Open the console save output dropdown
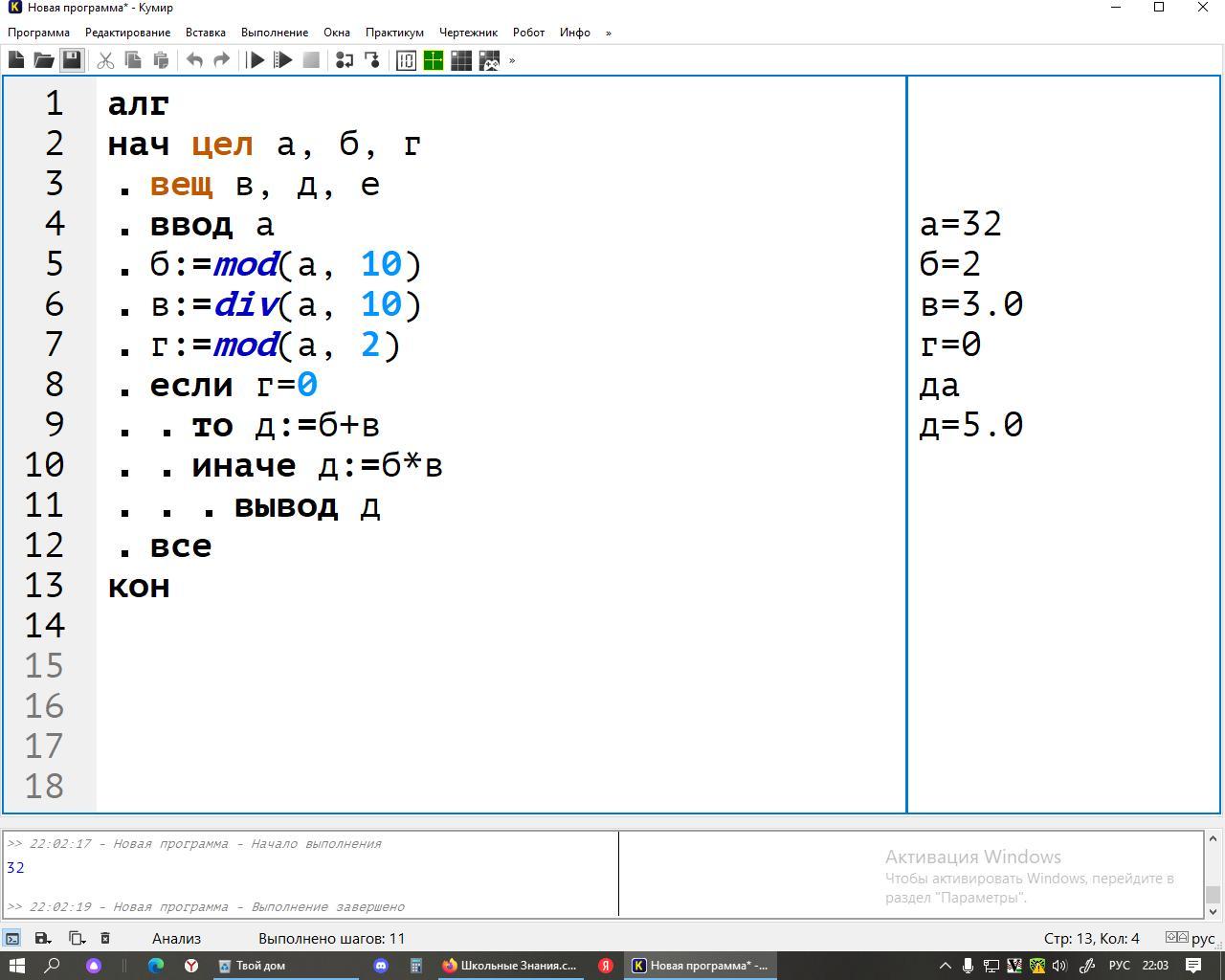The image size is (1225, 980). tap(43, 938)
